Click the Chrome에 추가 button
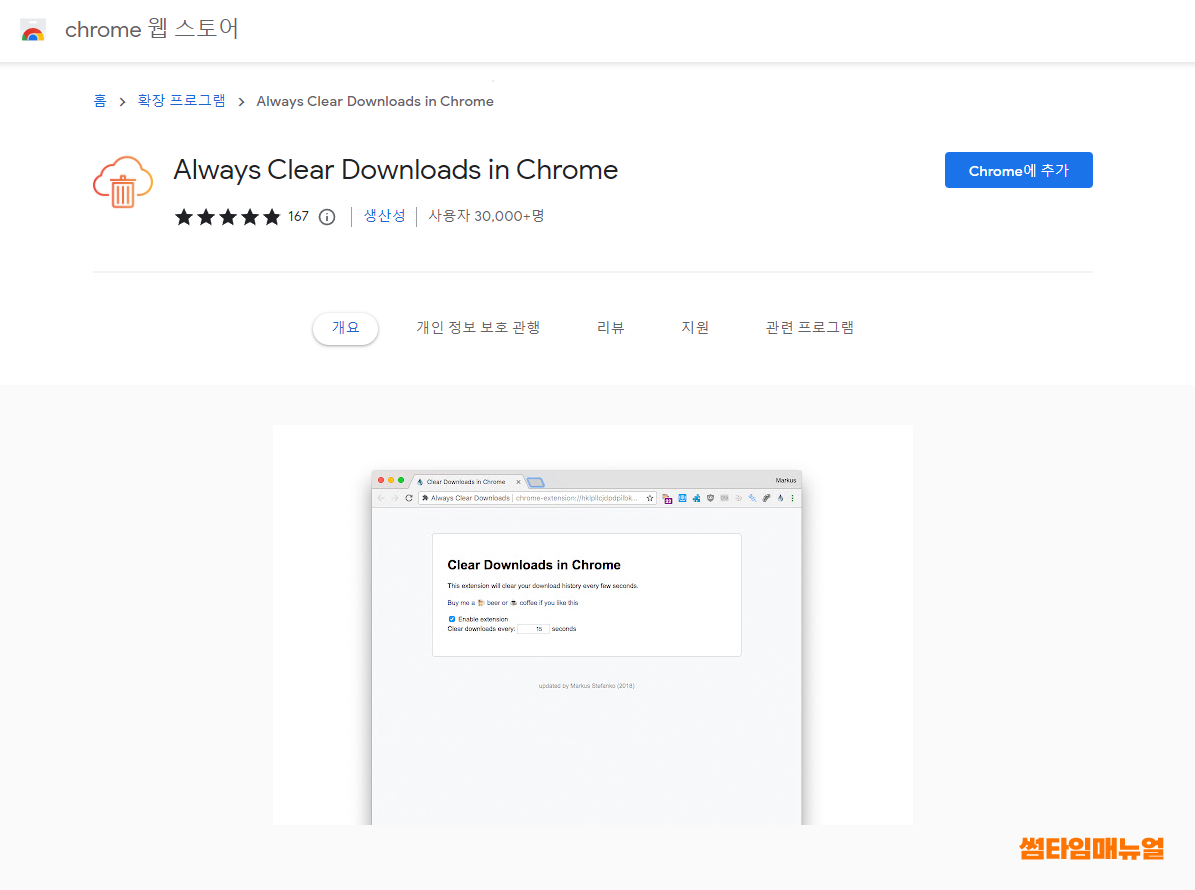1195x890 pixels. tap(1018, 170)
